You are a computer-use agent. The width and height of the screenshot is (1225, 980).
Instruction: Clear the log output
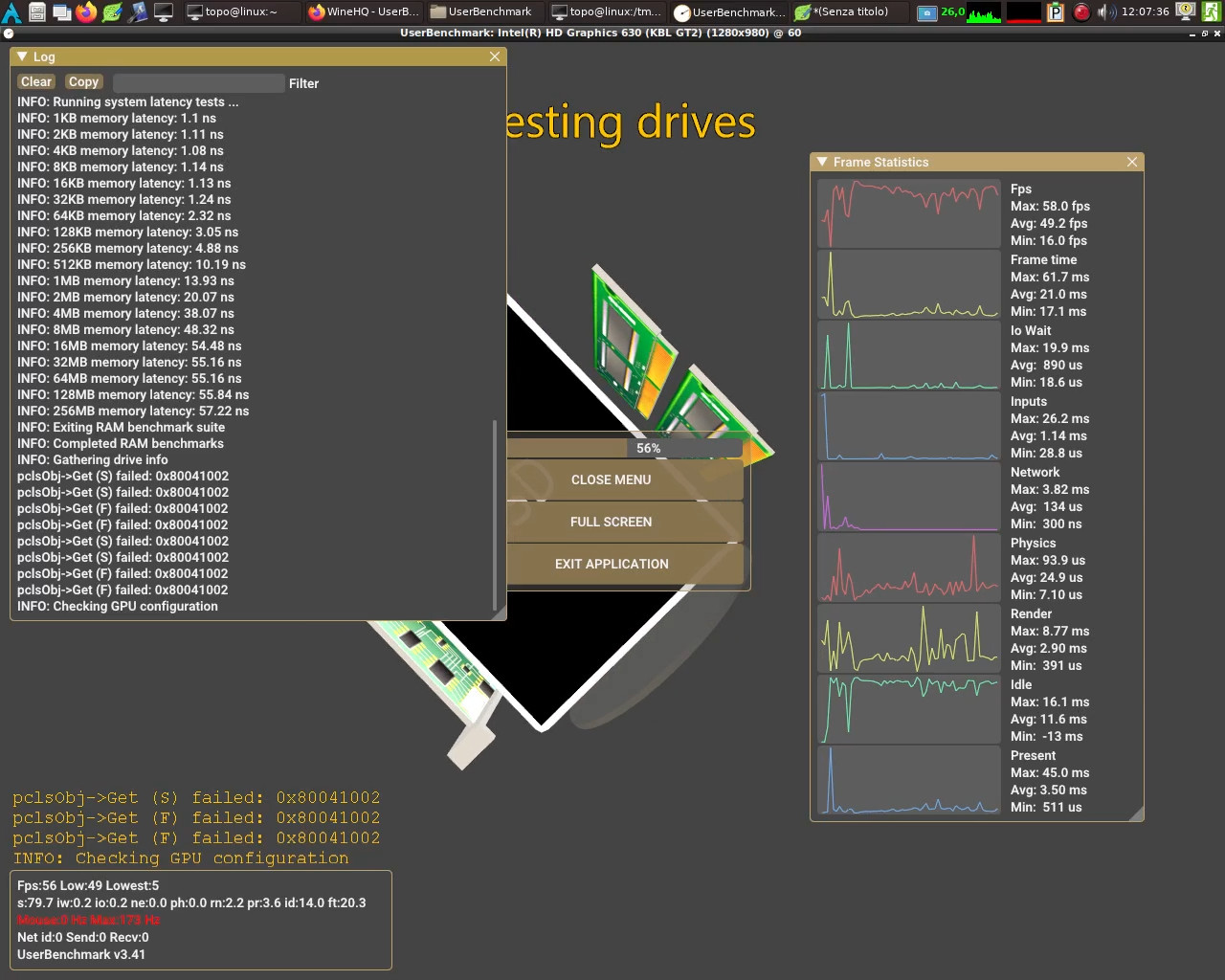pos(36,82)
